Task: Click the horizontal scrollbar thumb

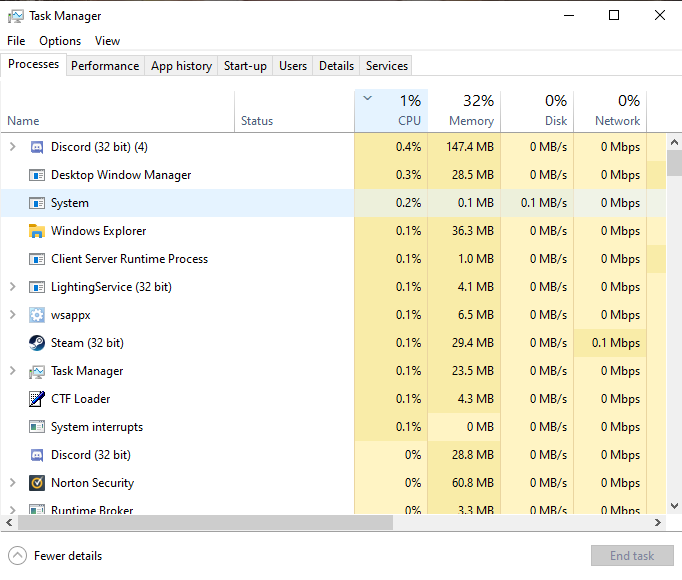Action: click(x=205, y=522)
